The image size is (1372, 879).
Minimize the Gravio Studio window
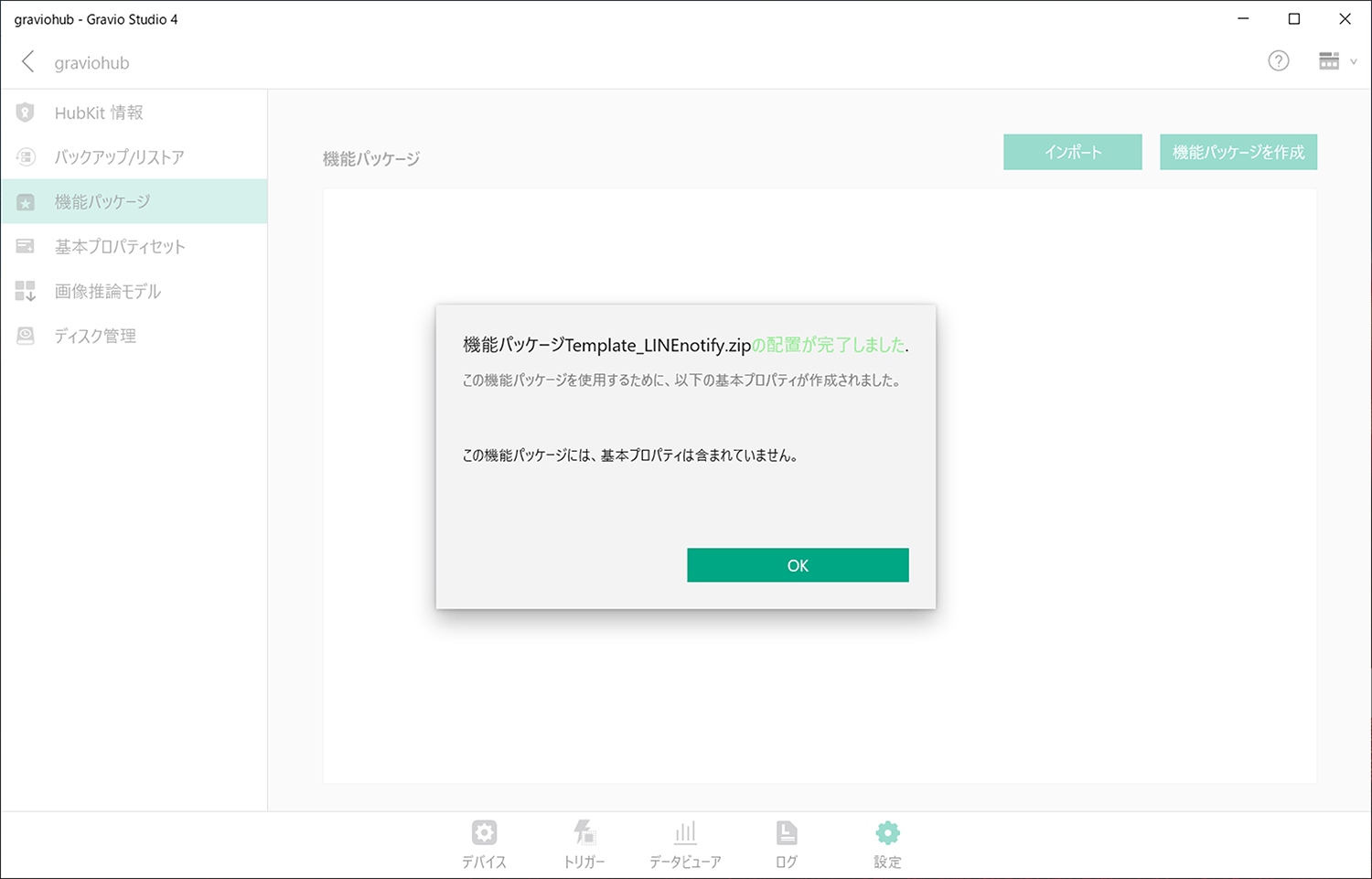point(1244,18)
